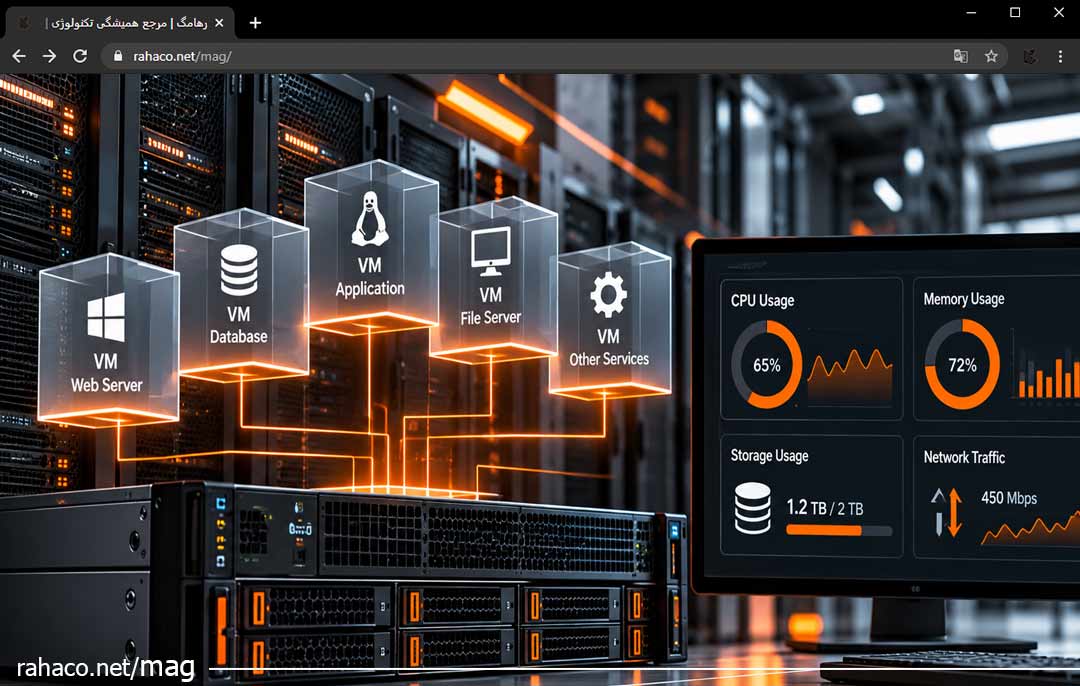Click the "VM Database" label
Screen dimensions: 1080x686
(238, 325)
